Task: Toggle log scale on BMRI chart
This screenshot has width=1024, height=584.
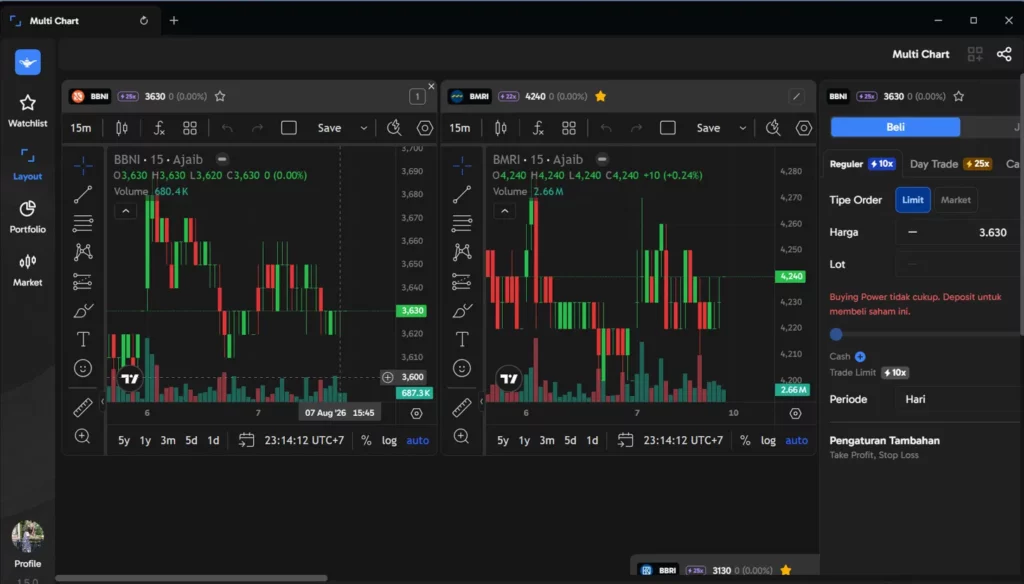Action: click(768, 440)
